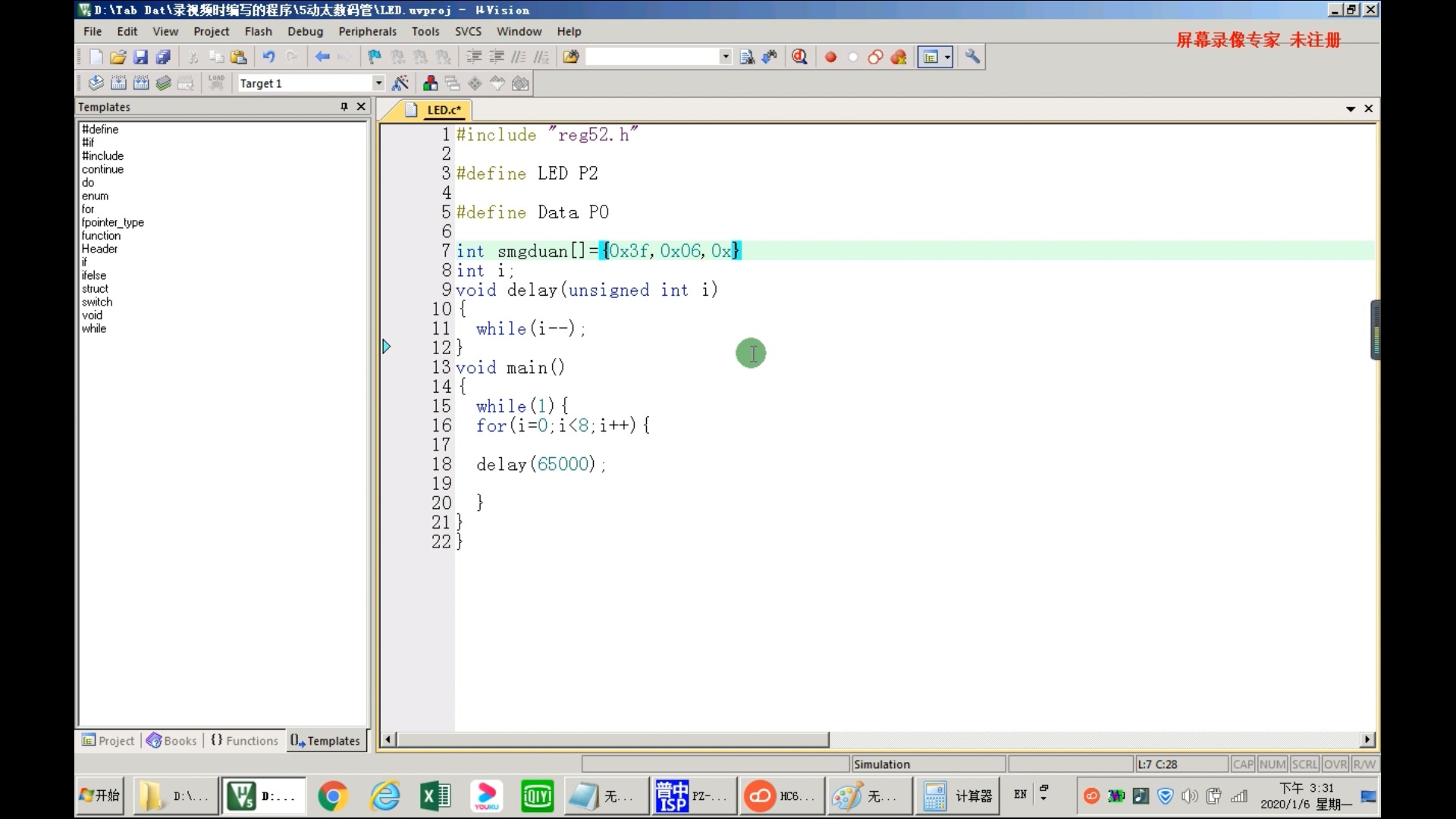
Task: Expand the Target 1 dropdown
Action: point(377,83)
